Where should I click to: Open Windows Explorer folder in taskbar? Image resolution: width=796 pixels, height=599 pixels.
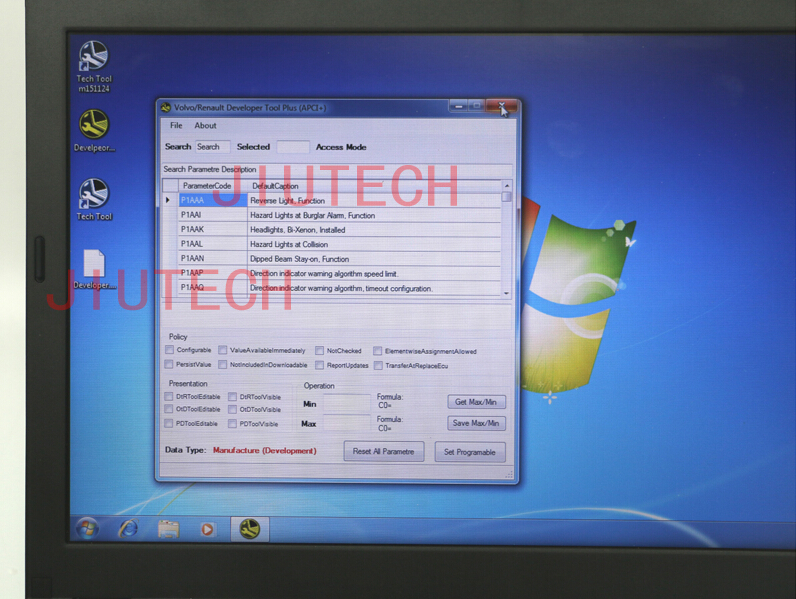[168, 528]
